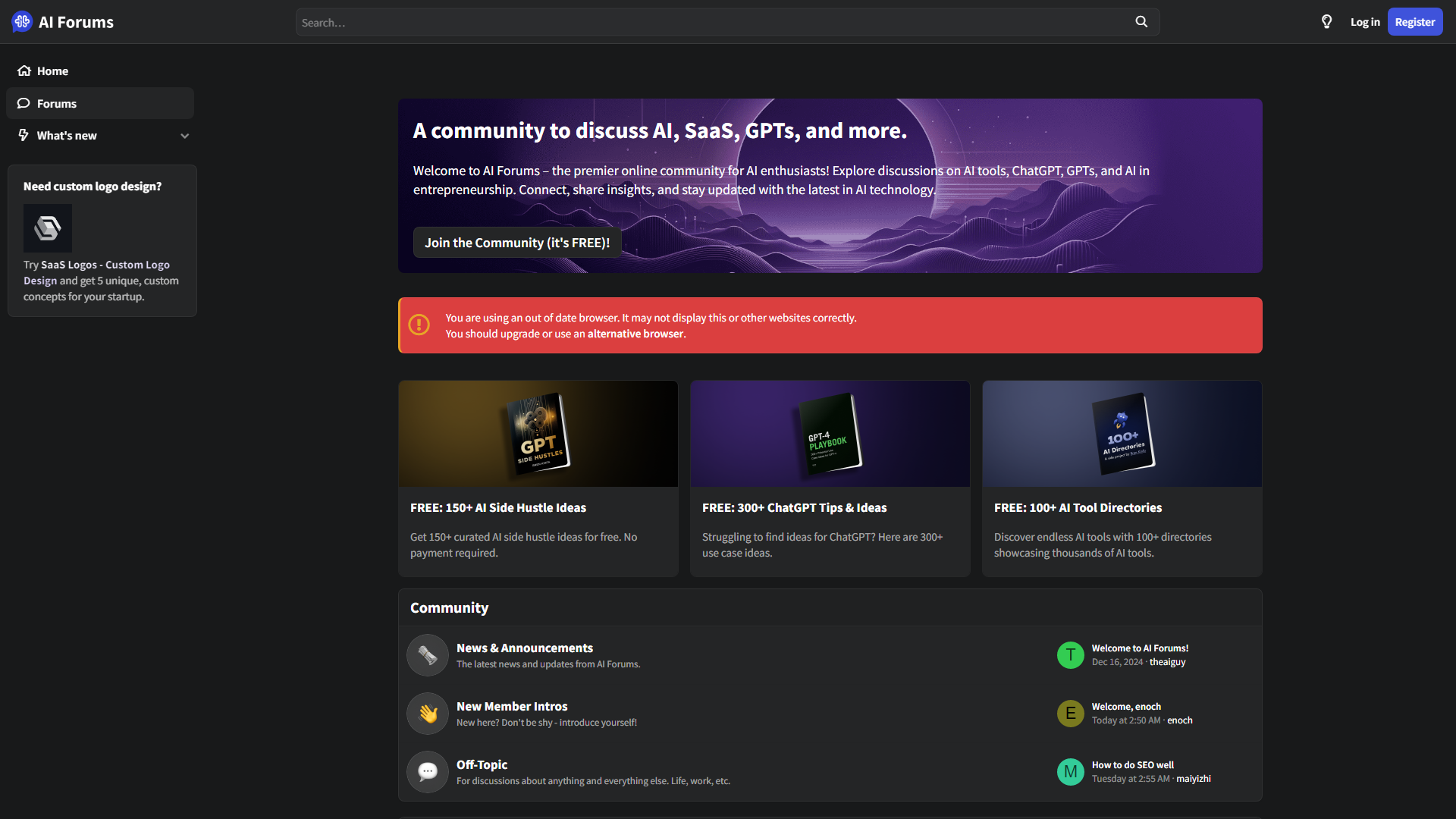Screen dimensions: 1456x819
Task: Click the What's new sidebar icon
Action: [x=22, y=135]
